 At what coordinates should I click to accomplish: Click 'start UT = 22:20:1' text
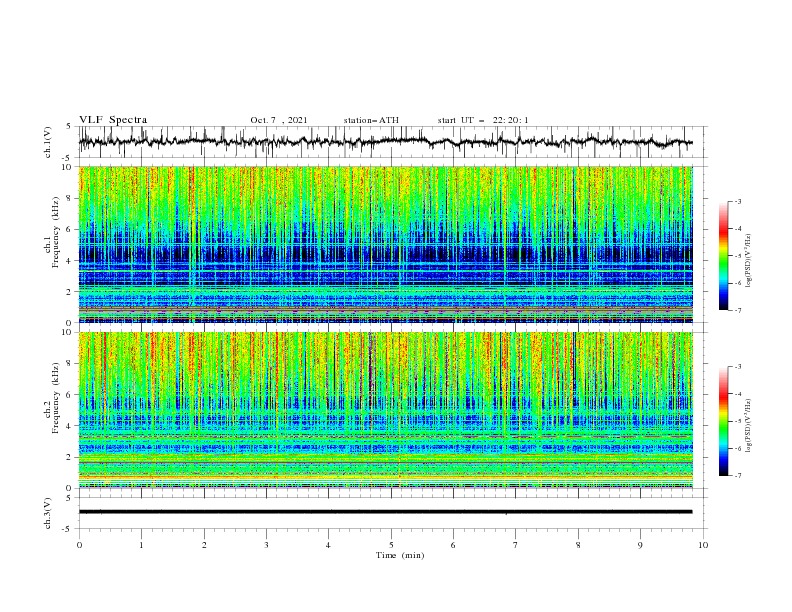pos(483,120)
